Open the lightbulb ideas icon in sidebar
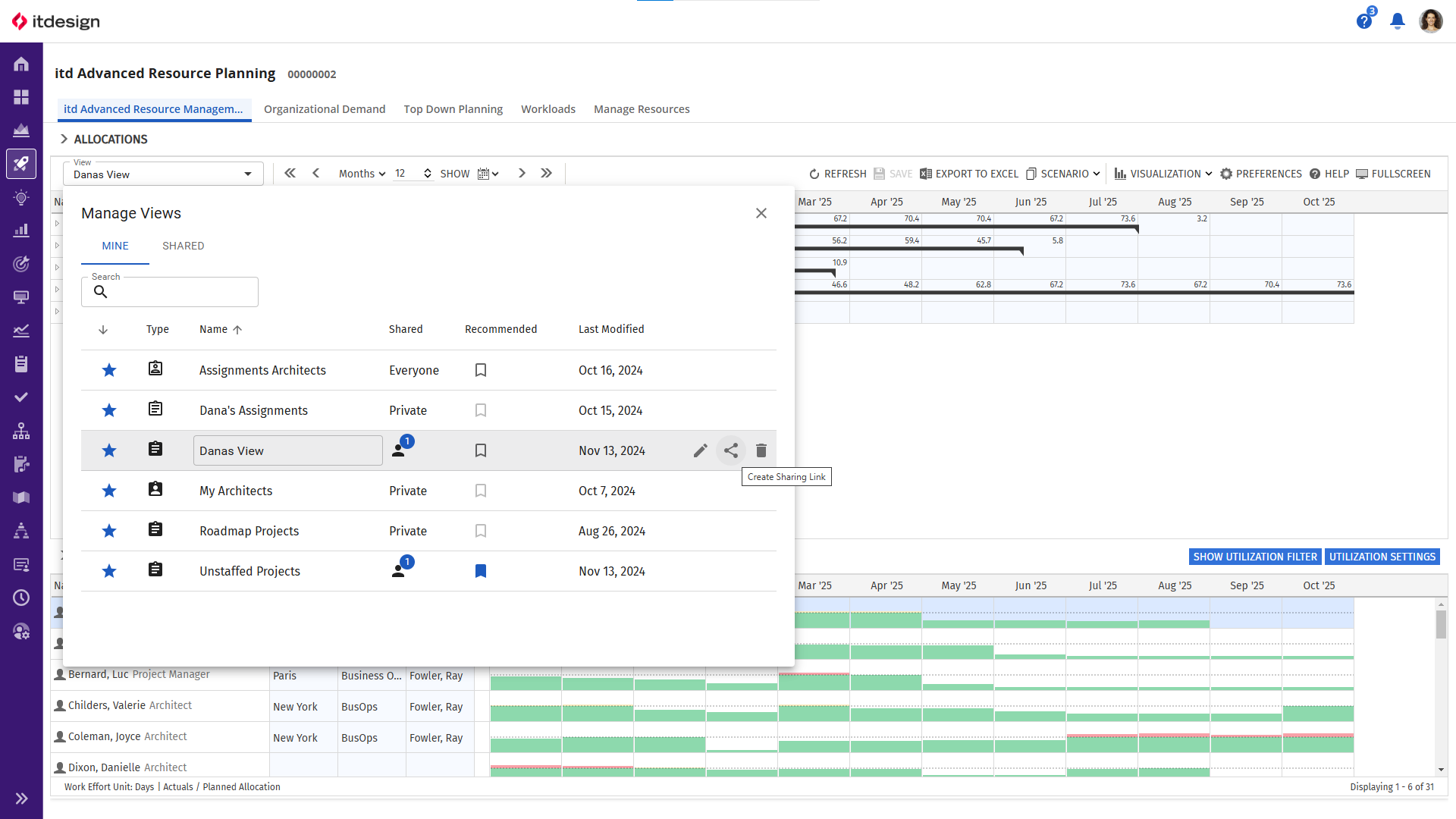The width and height of the screenshot is (1456, 819). pos(21,197)
